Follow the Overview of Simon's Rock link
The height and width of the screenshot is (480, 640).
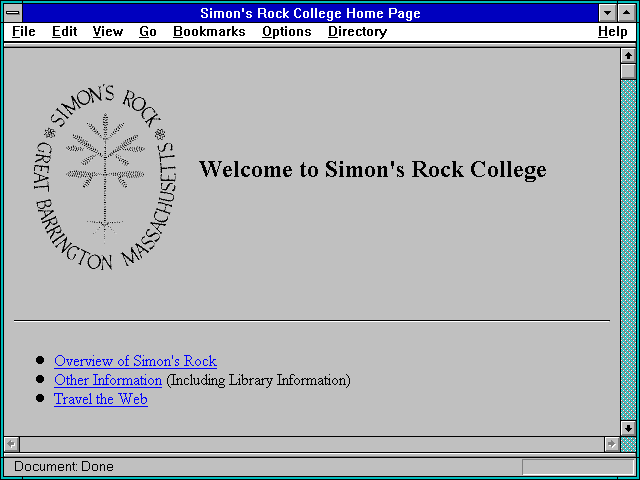[x=136, y=361]
